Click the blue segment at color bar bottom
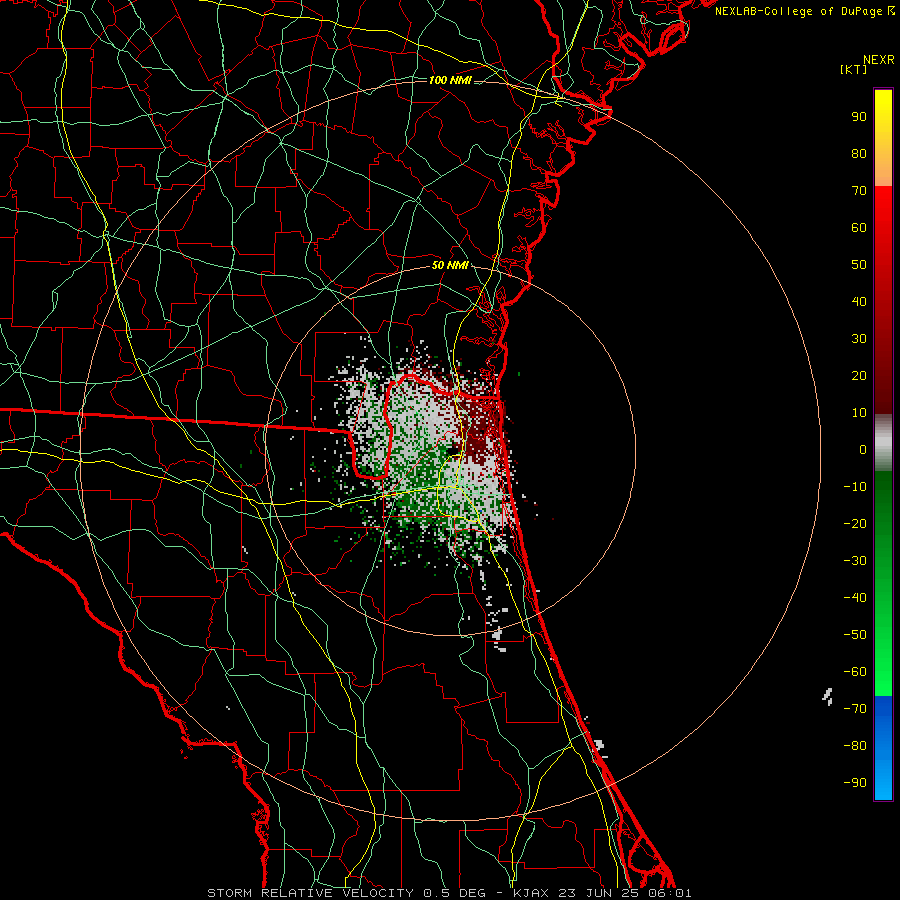This screenshot has height=900, width=900. tap(883, 748)
